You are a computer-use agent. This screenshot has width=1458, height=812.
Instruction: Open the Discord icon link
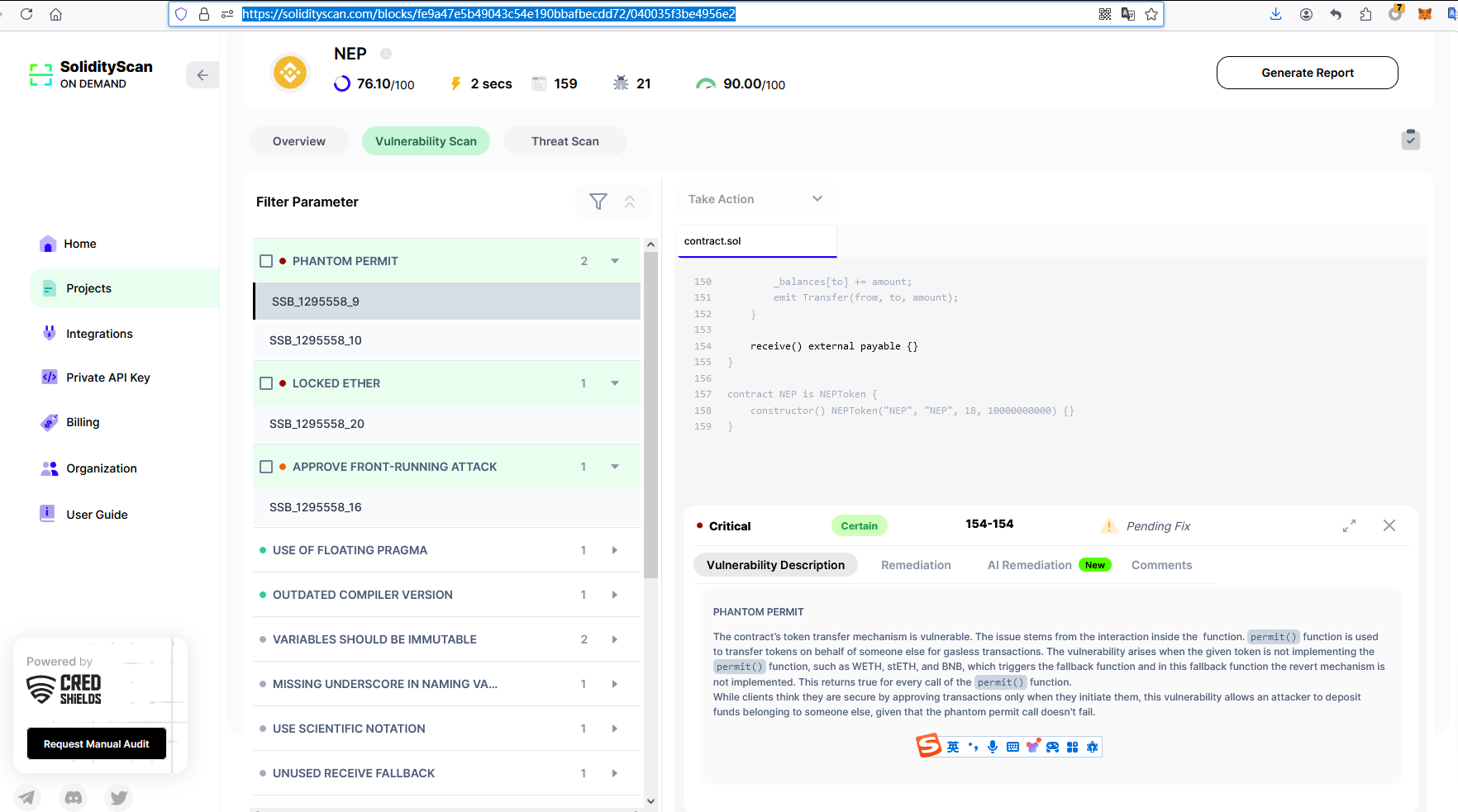74,797
